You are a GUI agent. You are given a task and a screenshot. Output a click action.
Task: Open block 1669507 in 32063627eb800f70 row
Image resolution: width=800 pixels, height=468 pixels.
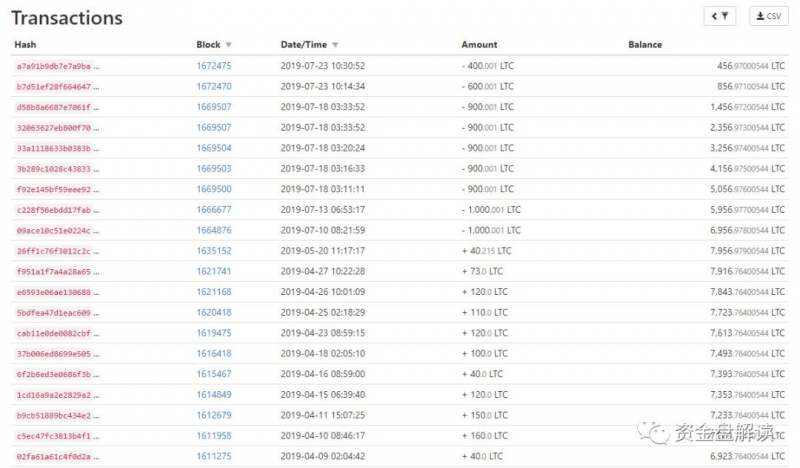(214, 127)
